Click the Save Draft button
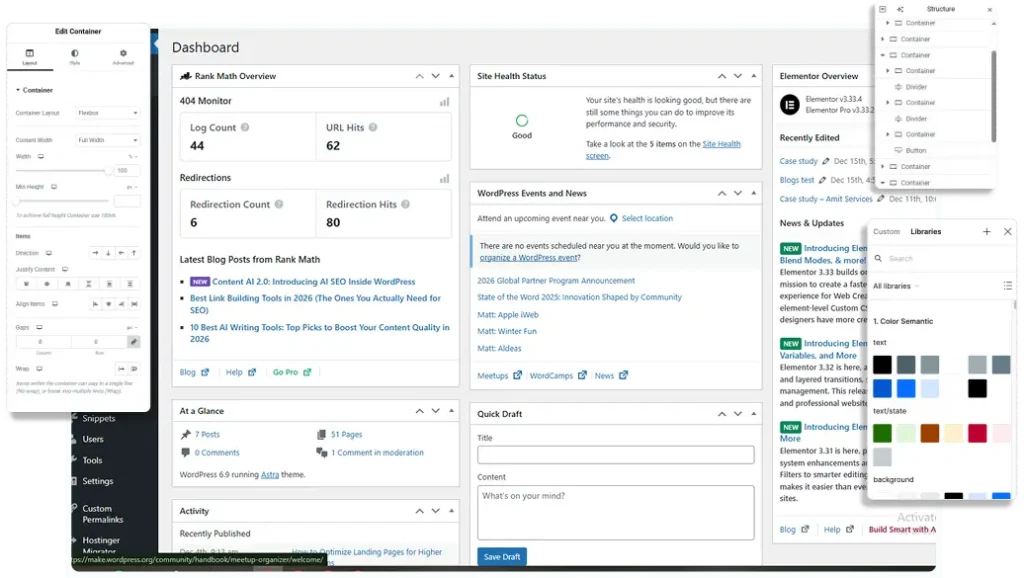Screen dimensions: 1024x578 (x=501, y=557)
